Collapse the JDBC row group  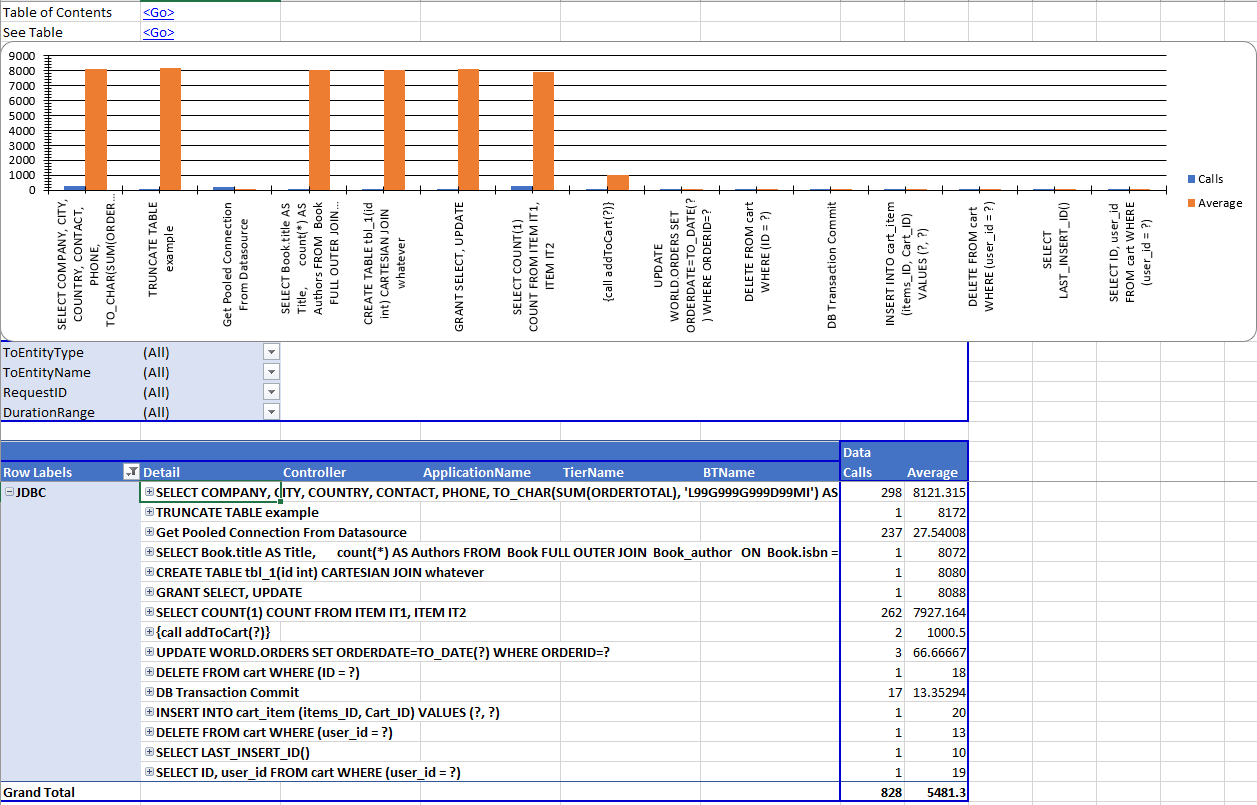coord(9,492)
